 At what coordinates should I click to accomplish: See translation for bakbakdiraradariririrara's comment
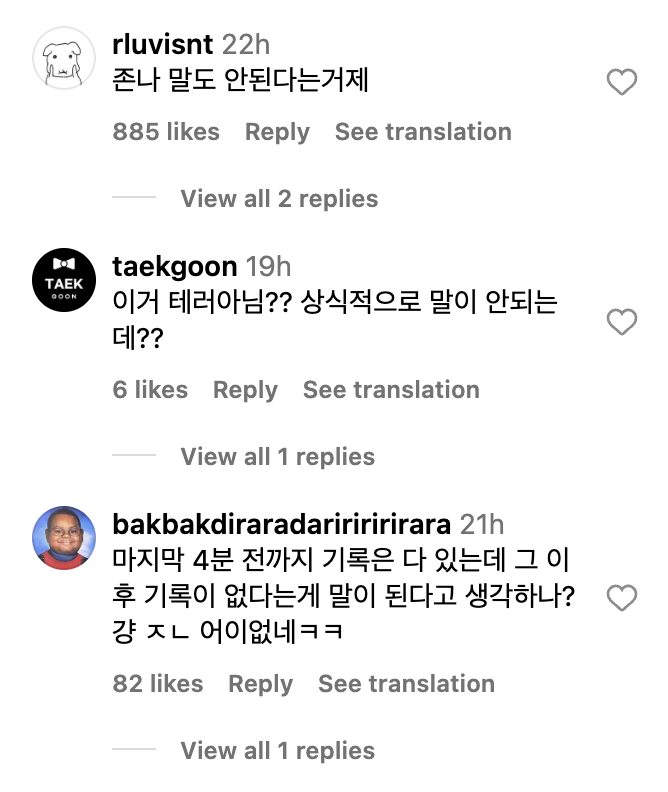(406, 684)
